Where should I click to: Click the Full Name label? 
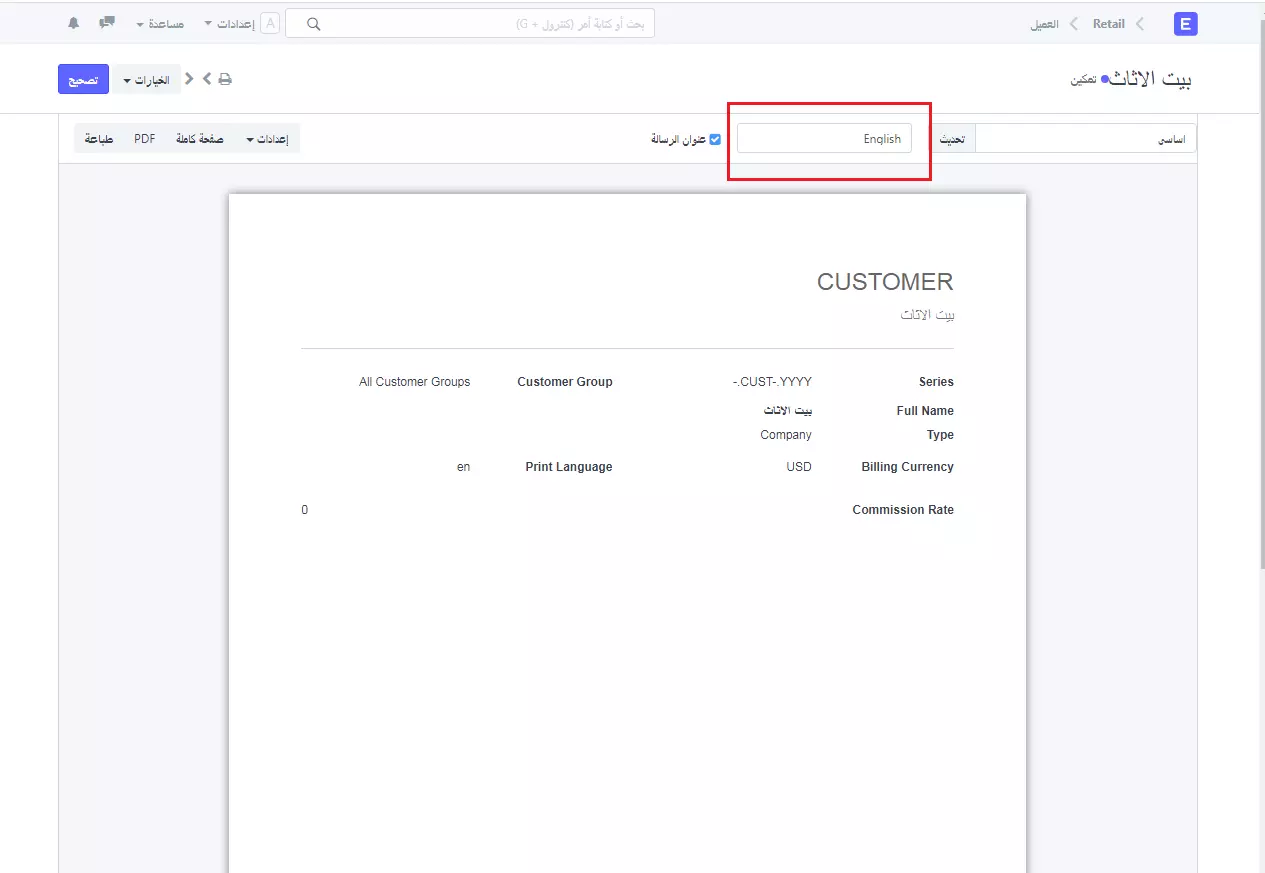click(x=925, y=411)
